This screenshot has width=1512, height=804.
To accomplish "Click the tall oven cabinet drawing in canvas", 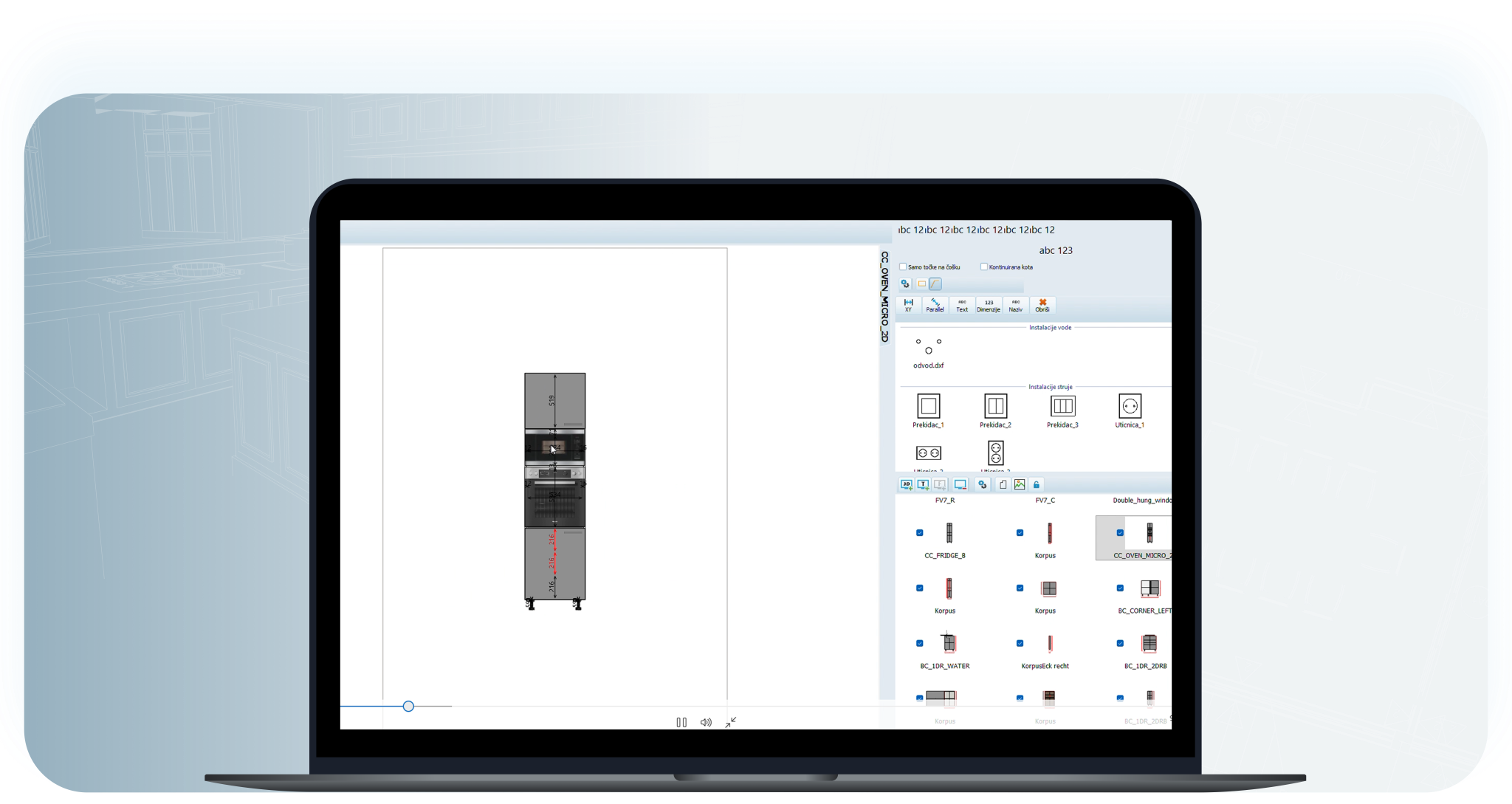I will point(554,491).
